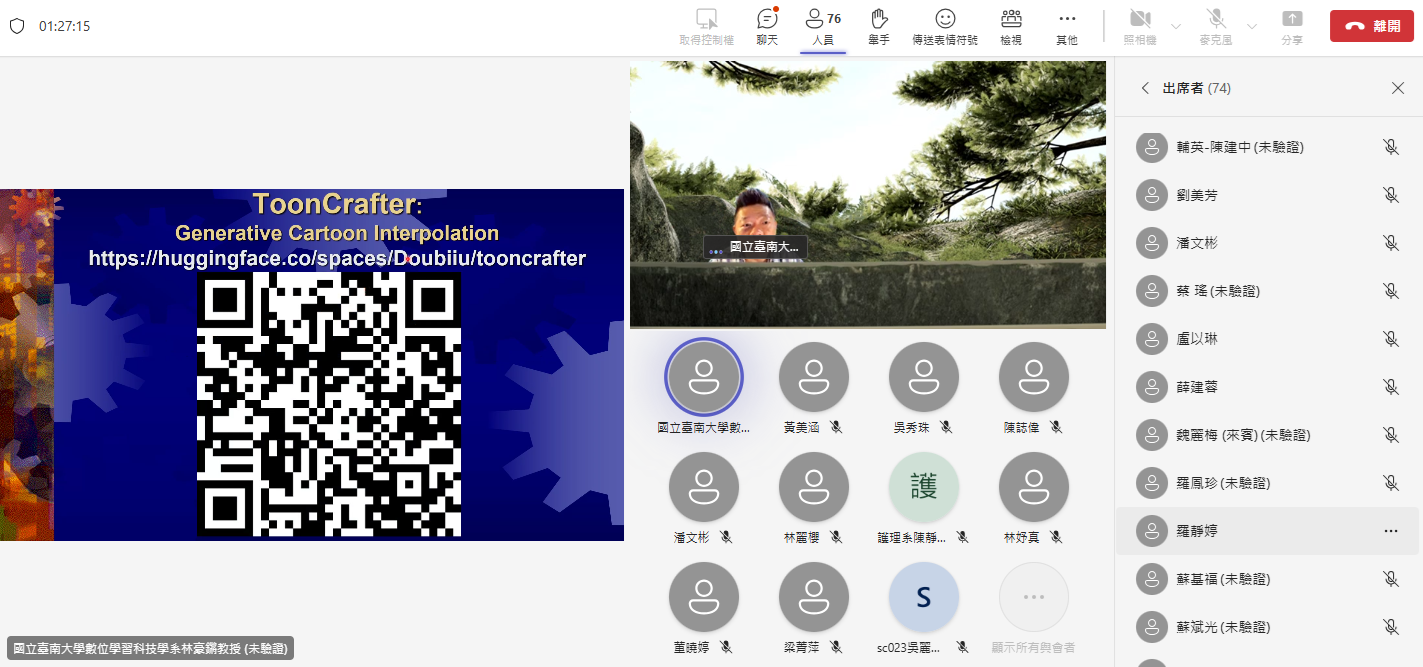
Task: Click the presenter's camera video tile
Action: pos(868,194)
